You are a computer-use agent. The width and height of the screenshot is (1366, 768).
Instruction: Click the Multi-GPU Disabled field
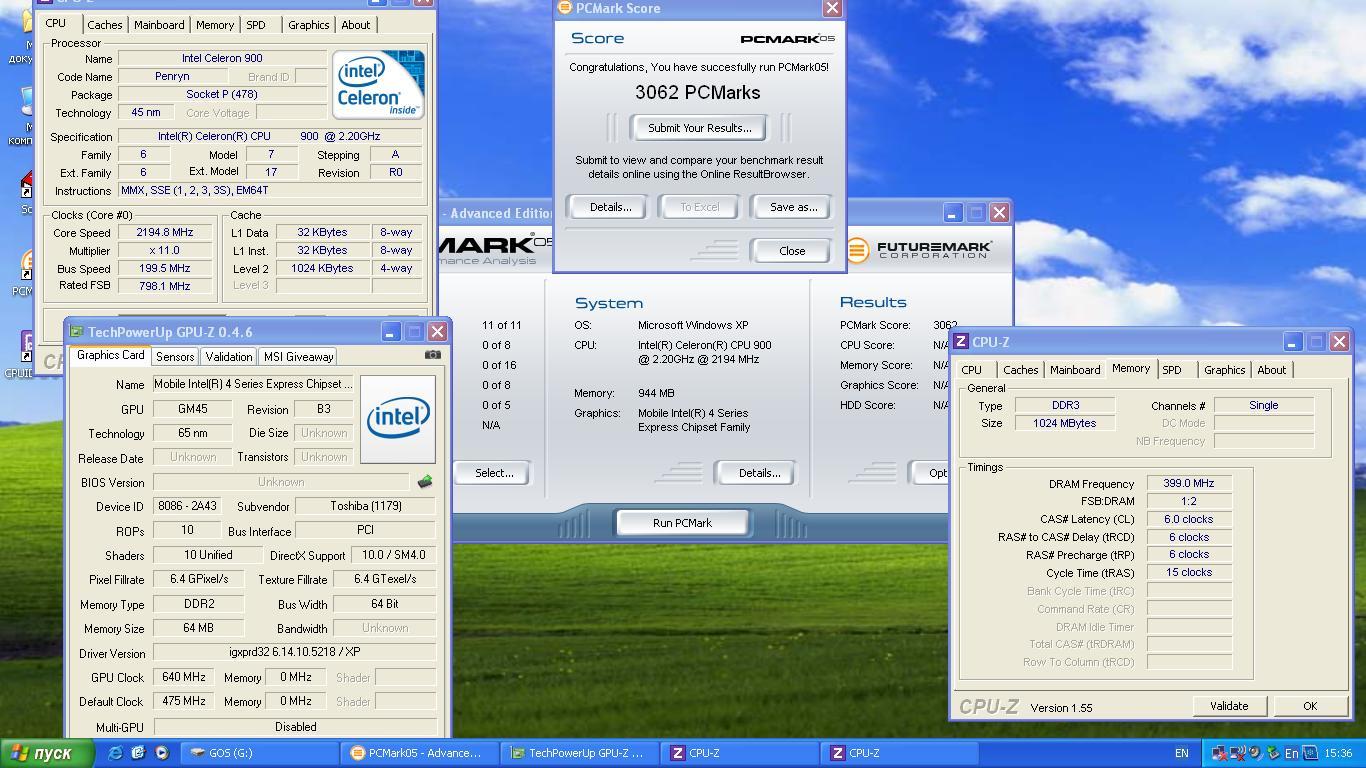[295, 727]
